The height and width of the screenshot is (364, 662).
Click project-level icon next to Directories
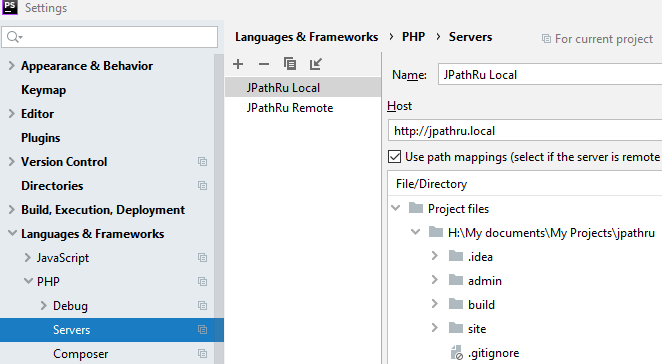pyautogui.click(x=203, y=186)
